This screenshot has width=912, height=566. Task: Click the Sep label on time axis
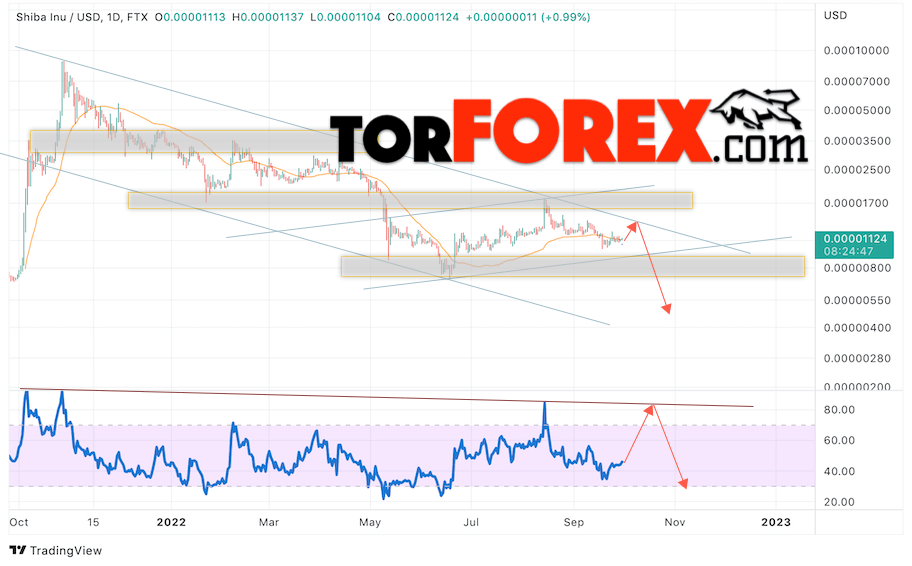[x=573, y=522]
